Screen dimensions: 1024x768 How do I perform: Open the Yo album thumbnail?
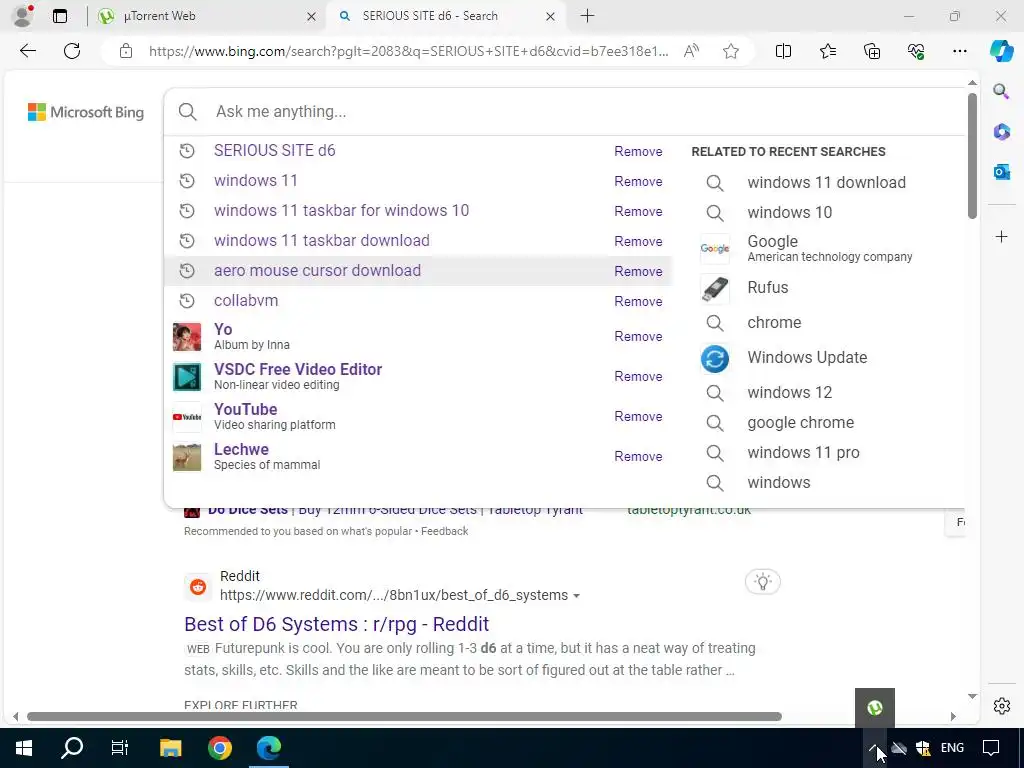coord(187,337)
